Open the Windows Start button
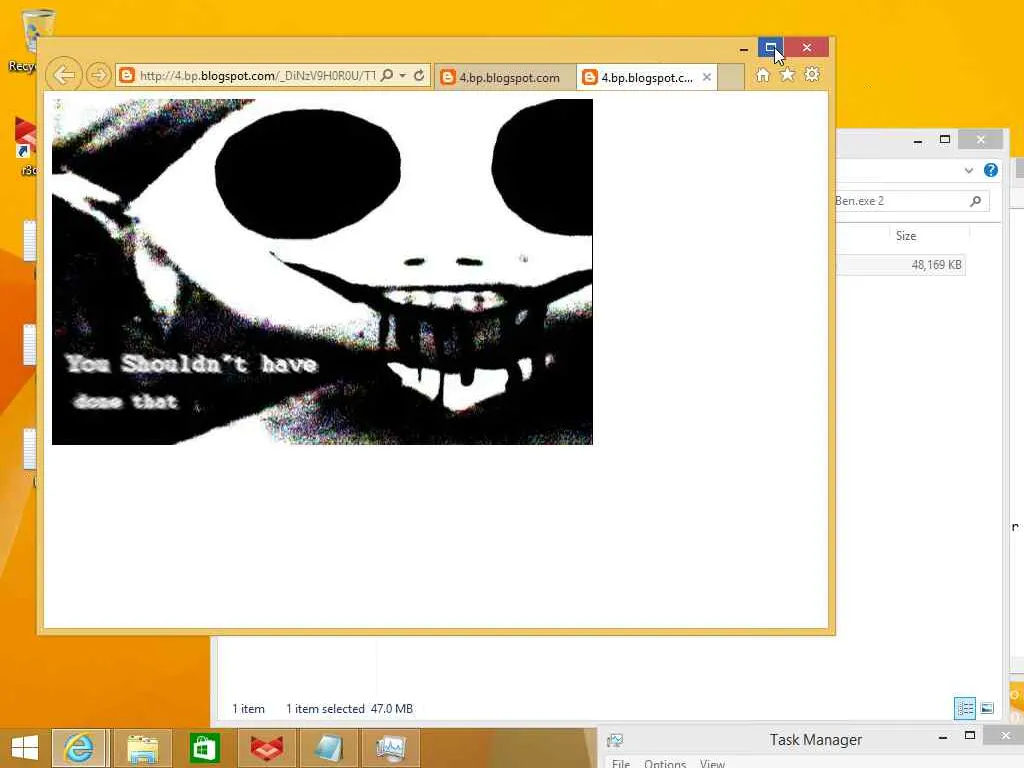Image resolution: width=1024 pixels, height=768 pixels. 24,748
